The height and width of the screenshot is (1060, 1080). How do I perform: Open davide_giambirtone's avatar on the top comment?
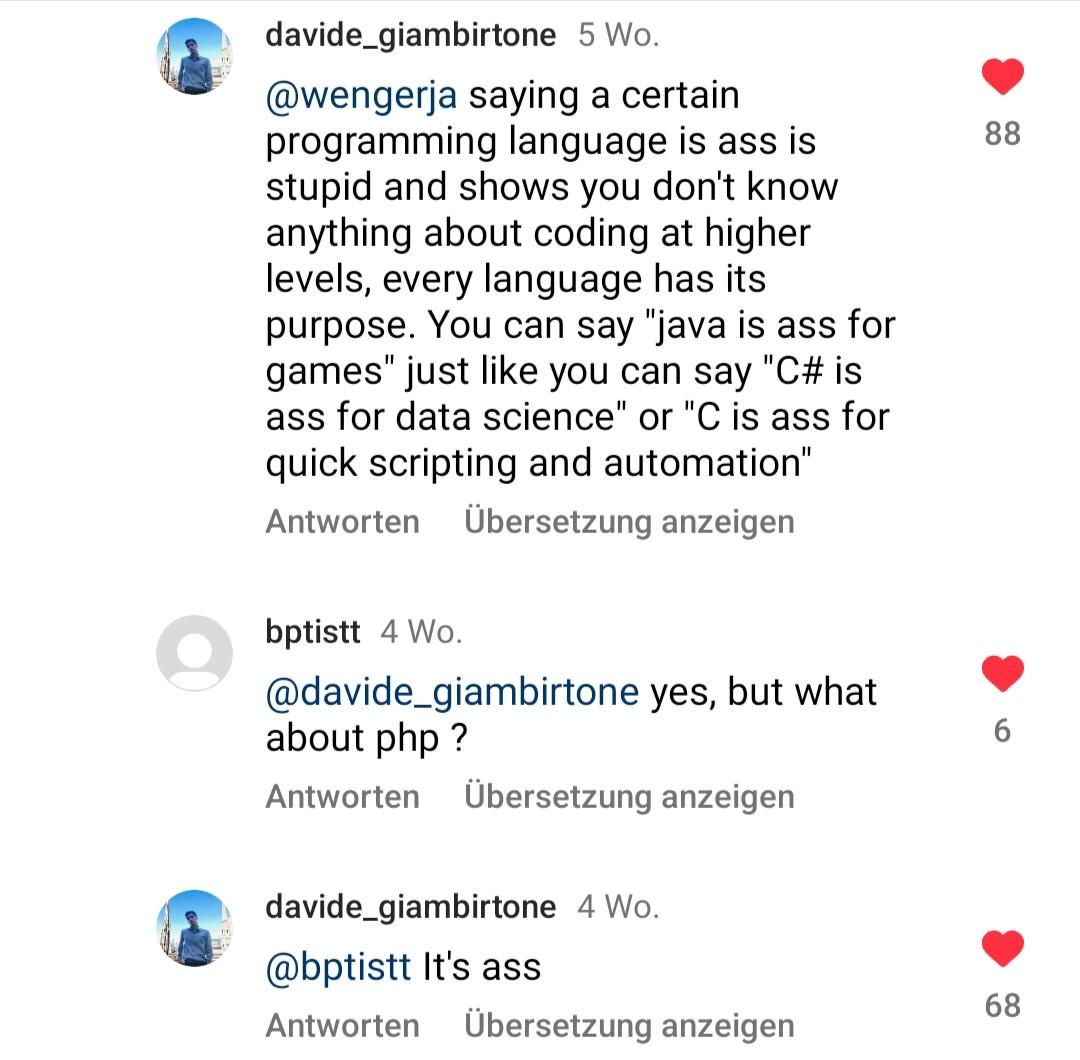pyautogui.click(x=195, y=56)
